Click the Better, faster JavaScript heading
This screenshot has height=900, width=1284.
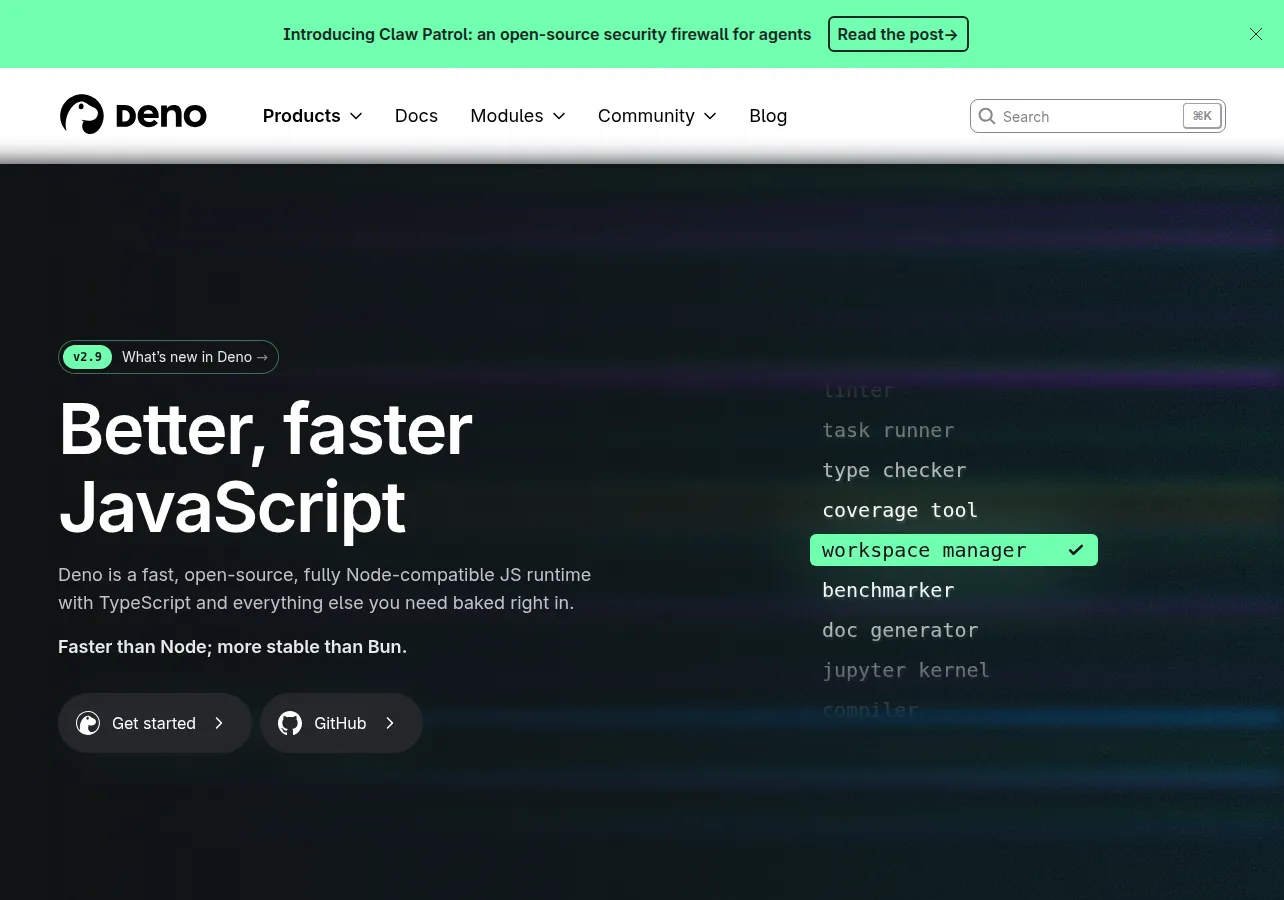click(266, 468)
